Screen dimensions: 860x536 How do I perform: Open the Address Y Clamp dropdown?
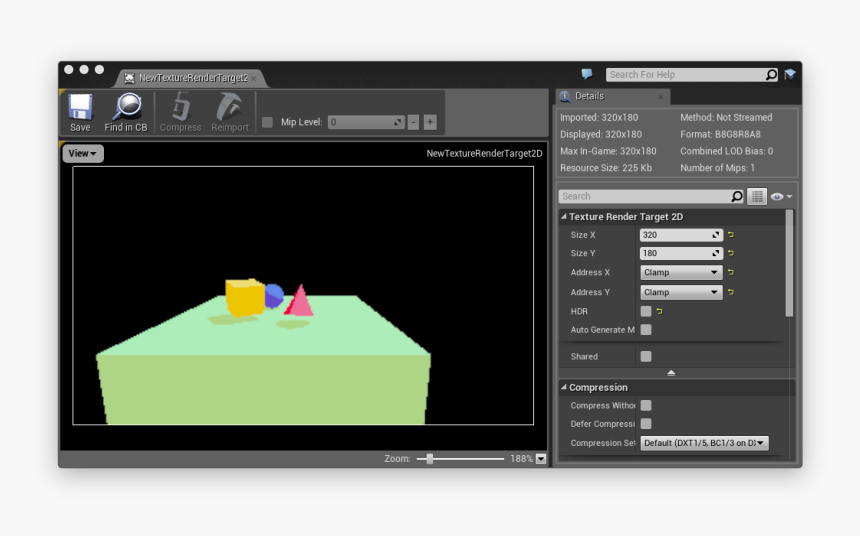click(x=681, y=292)
